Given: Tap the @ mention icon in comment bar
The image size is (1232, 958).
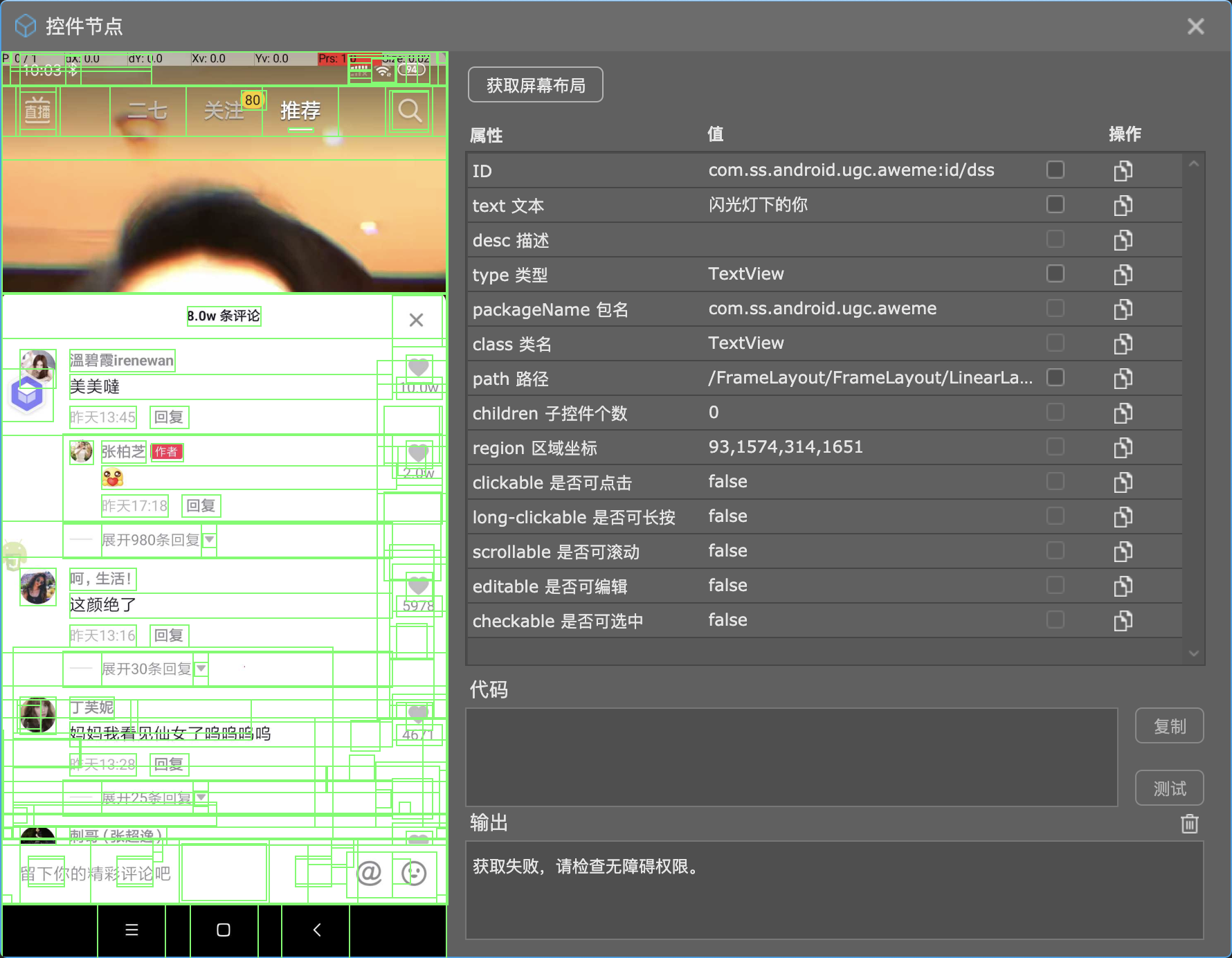Looking at the screenshot, I should click(x=369, y=873).
